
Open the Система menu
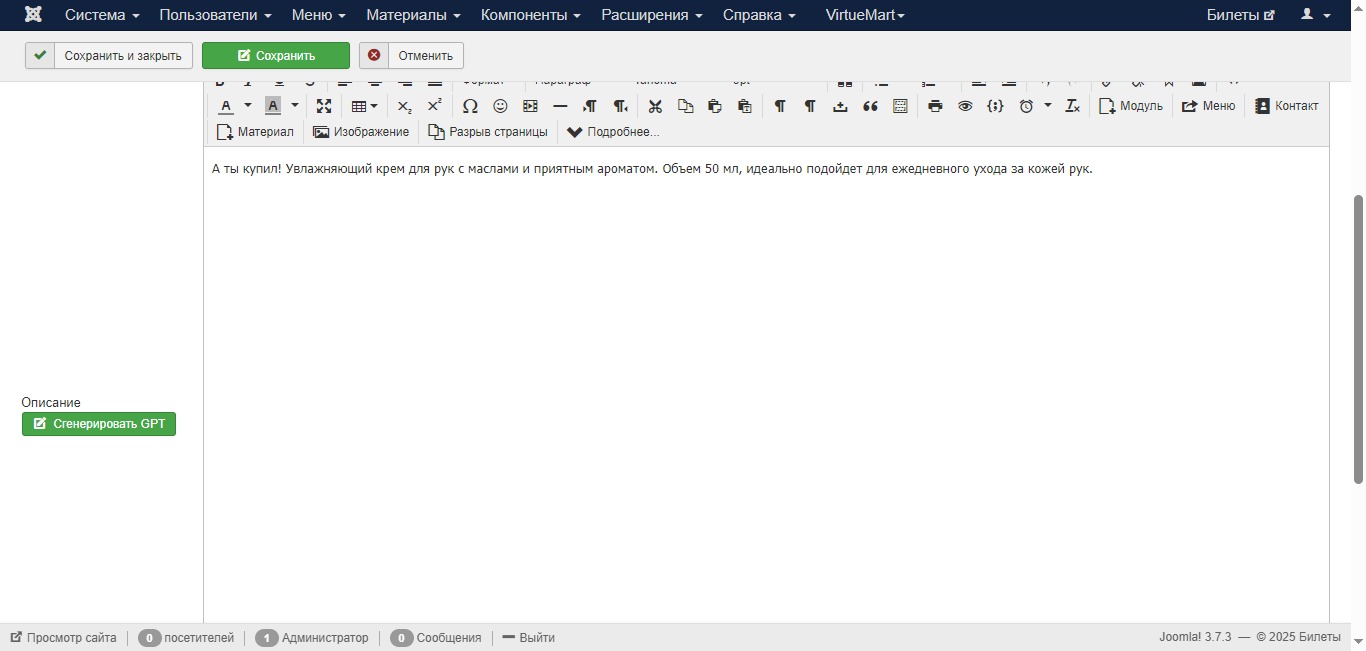[x=102, y=15]
